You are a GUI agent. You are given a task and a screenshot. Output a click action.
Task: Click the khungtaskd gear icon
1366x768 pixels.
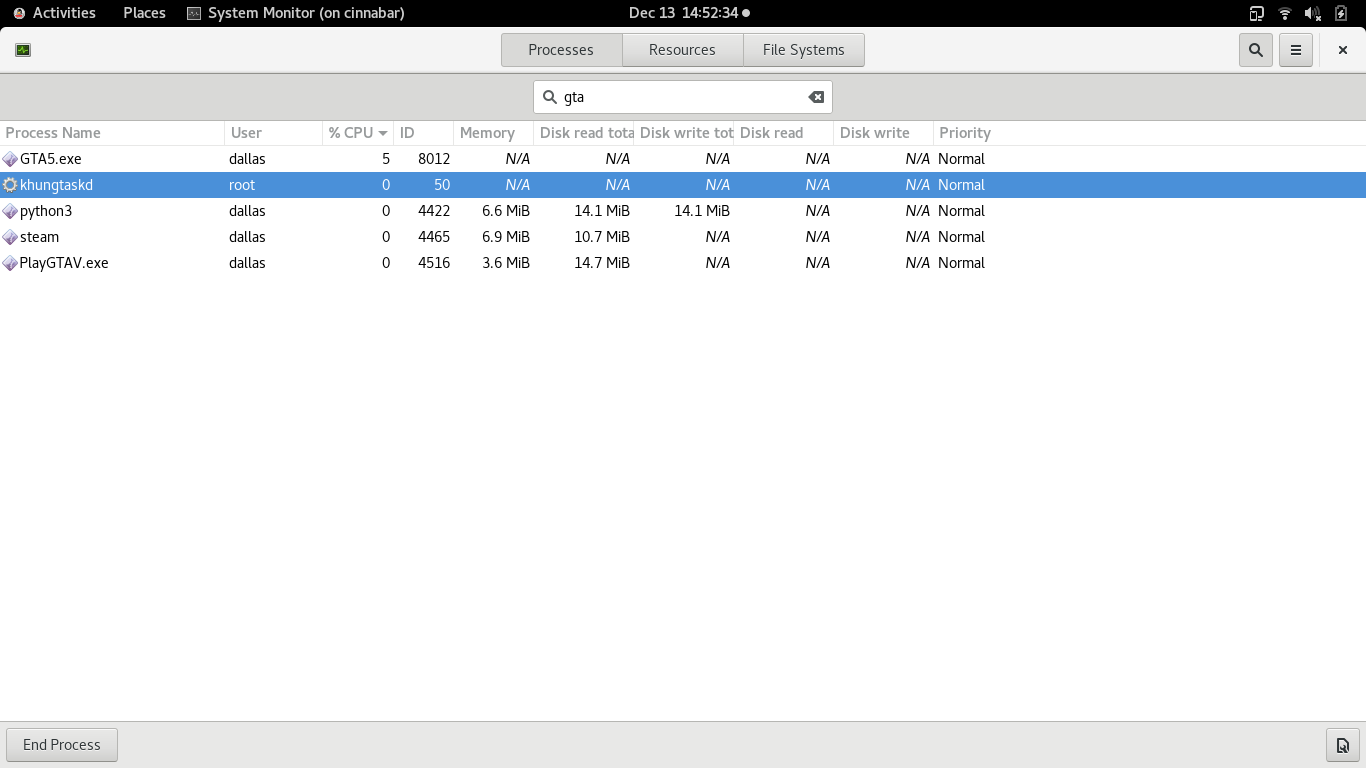[x=10, y=185]
